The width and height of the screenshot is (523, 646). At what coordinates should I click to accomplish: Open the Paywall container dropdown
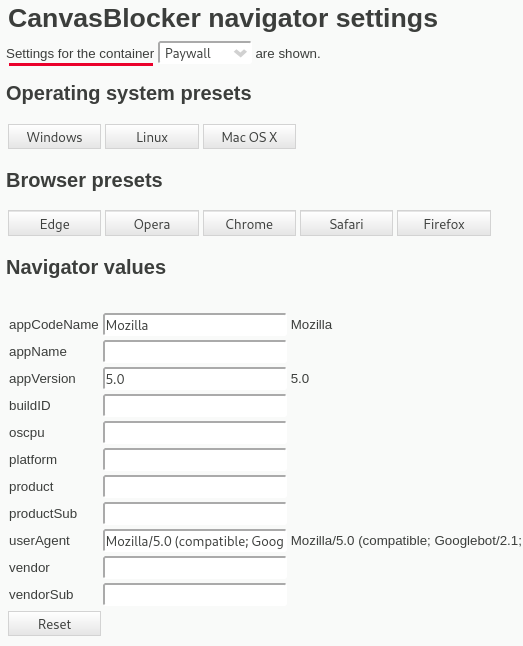pyautogui.click(x=205, y=53)
